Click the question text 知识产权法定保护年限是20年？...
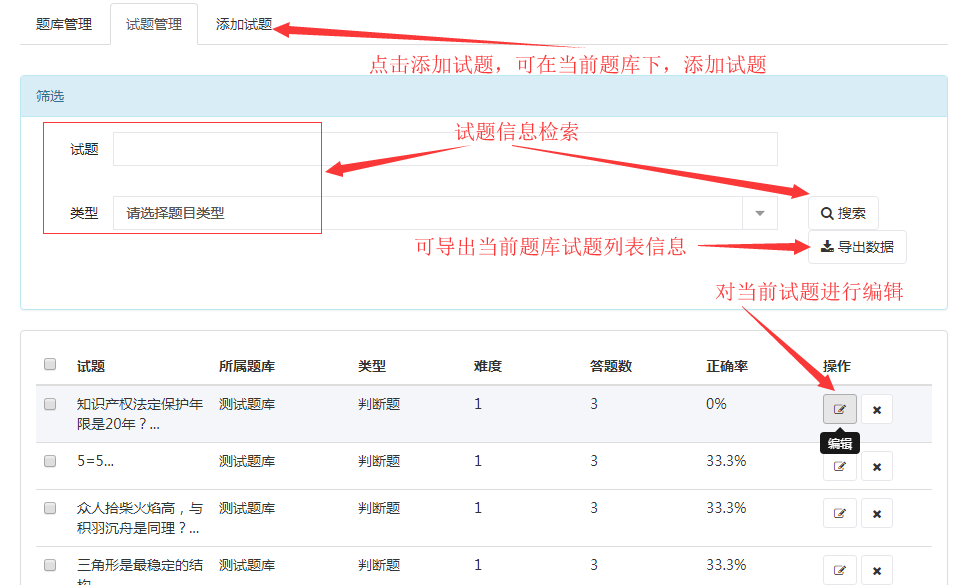Image resolution: width=972 pixels, height=585 pixels. point(140,414)
